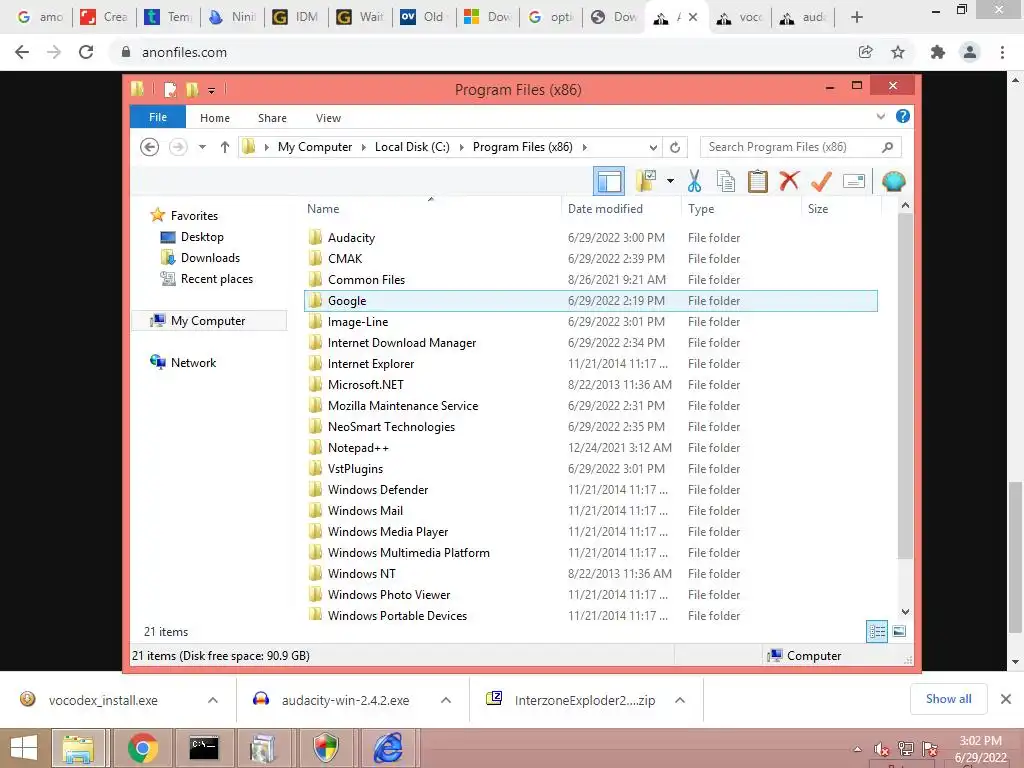Open the View ribbon tab

tap(328, 118)
